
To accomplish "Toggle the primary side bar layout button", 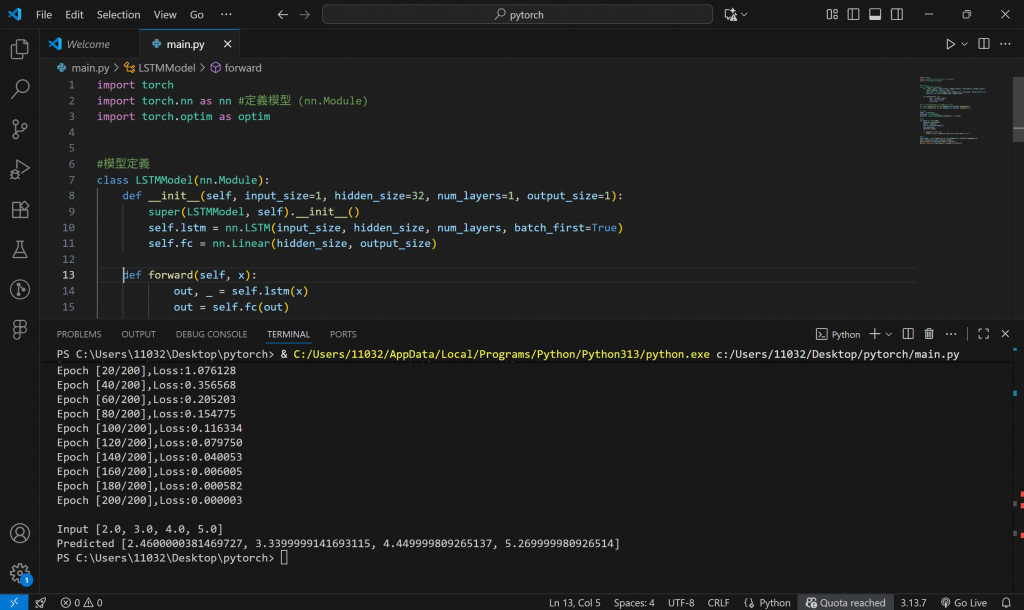I will [x=853, y=15].
